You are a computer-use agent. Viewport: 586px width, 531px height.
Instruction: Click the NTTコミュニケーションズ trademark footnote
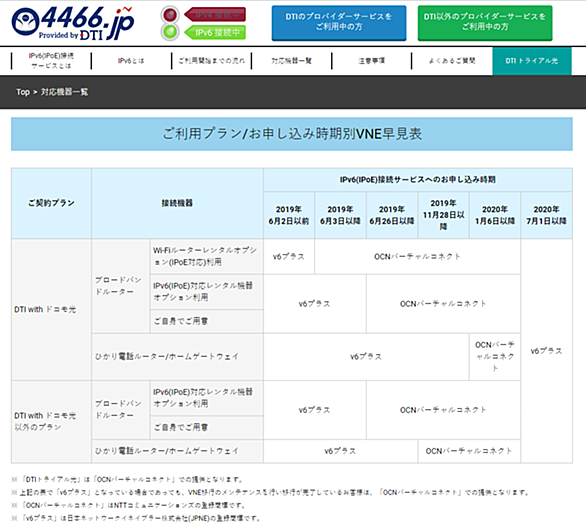129,506
